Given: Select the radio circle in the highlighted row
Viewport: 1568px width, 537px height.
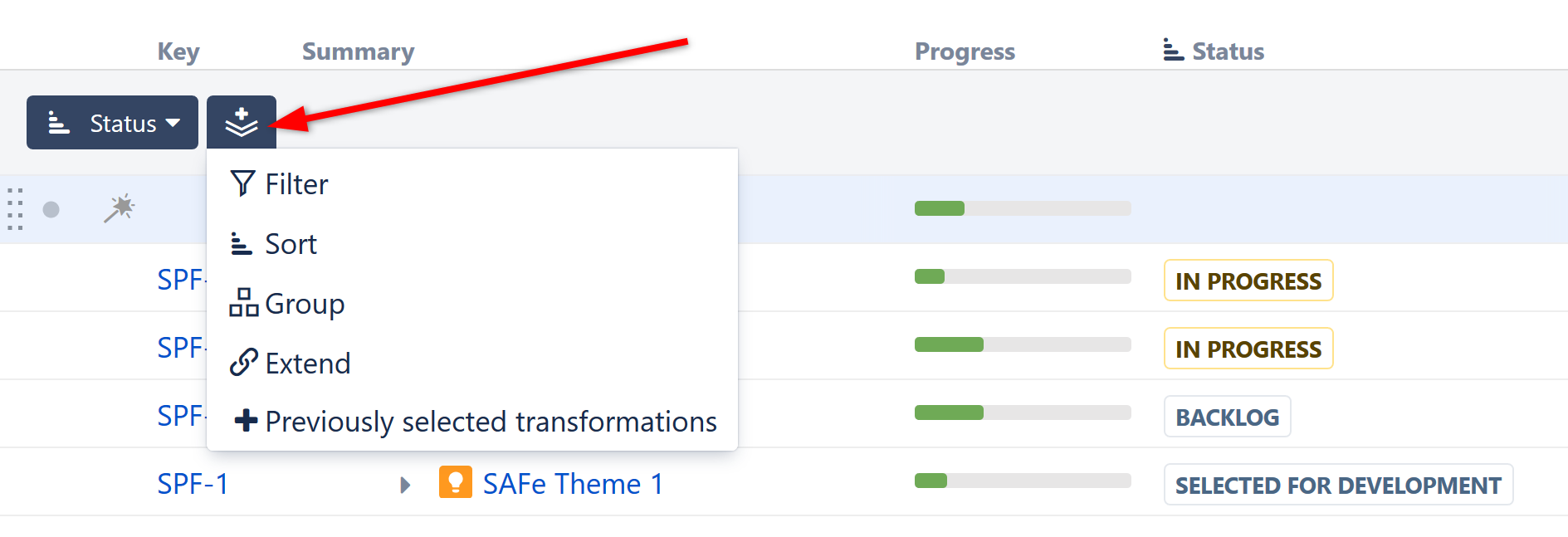Looking at the screenshot, I should 51,209.
